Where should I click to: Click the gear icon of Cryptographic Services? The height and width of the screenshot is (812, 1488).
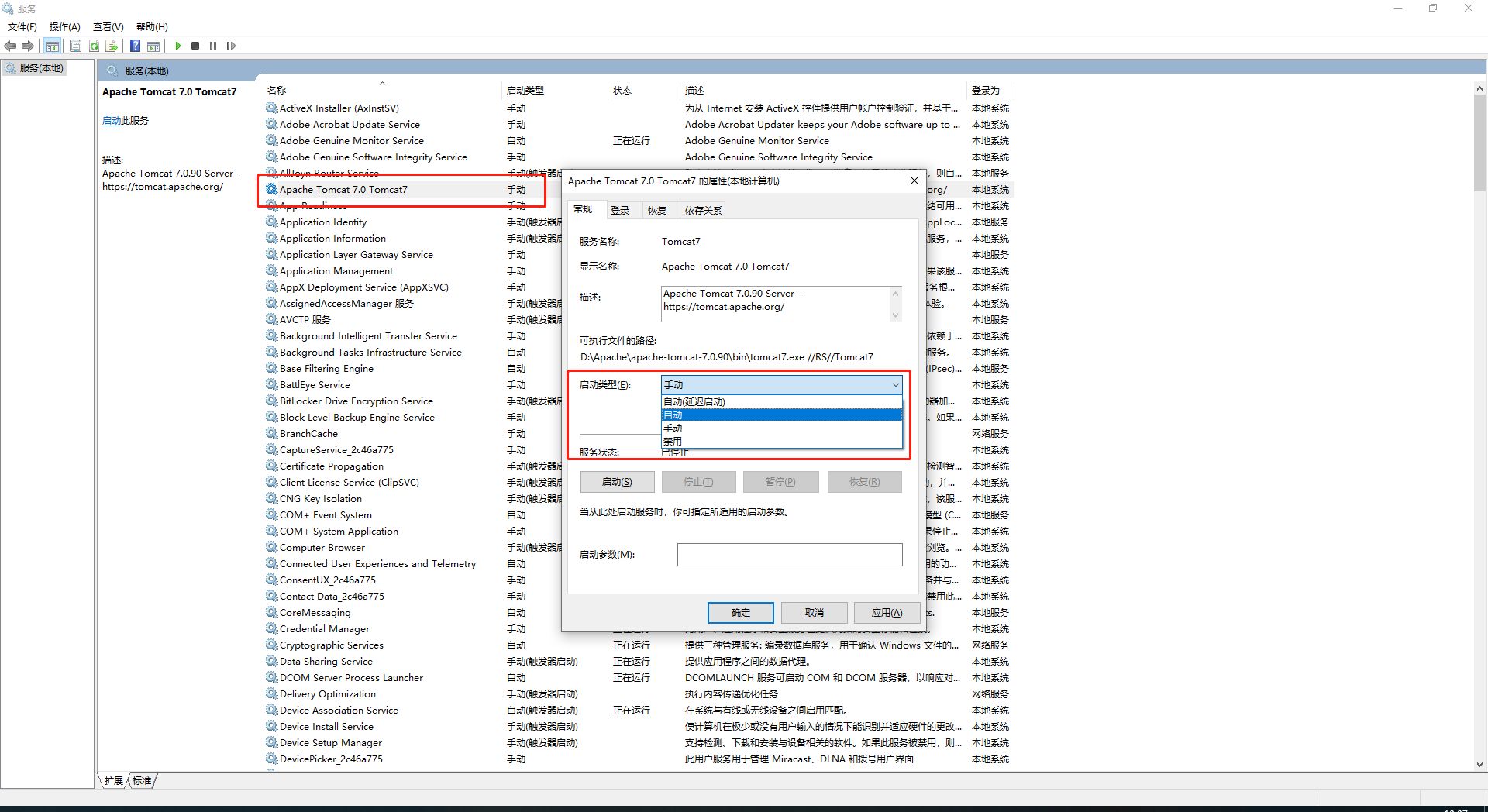(271, 645)
